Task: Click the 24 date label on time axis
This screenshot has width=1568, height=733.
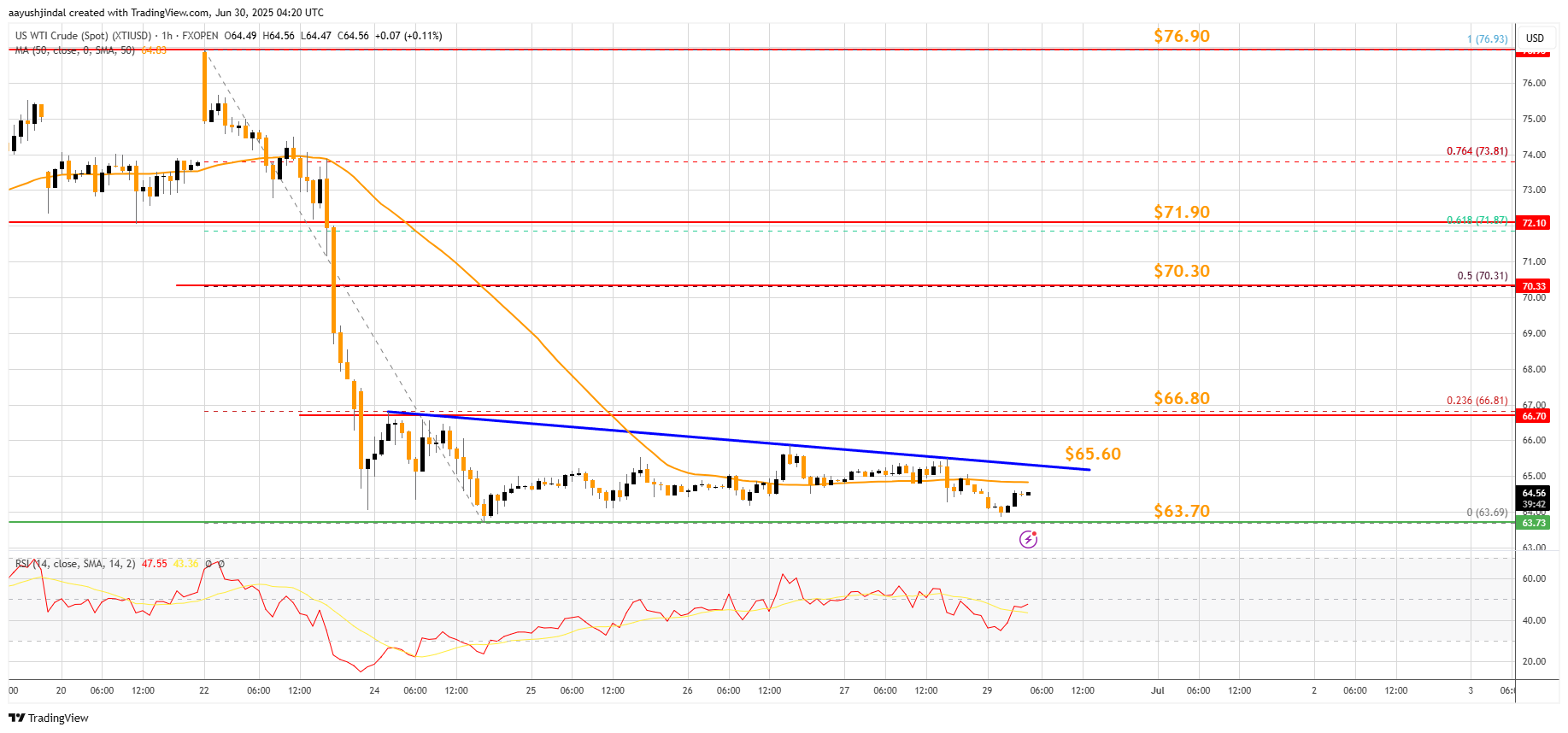Action: (x=374, y=690)
